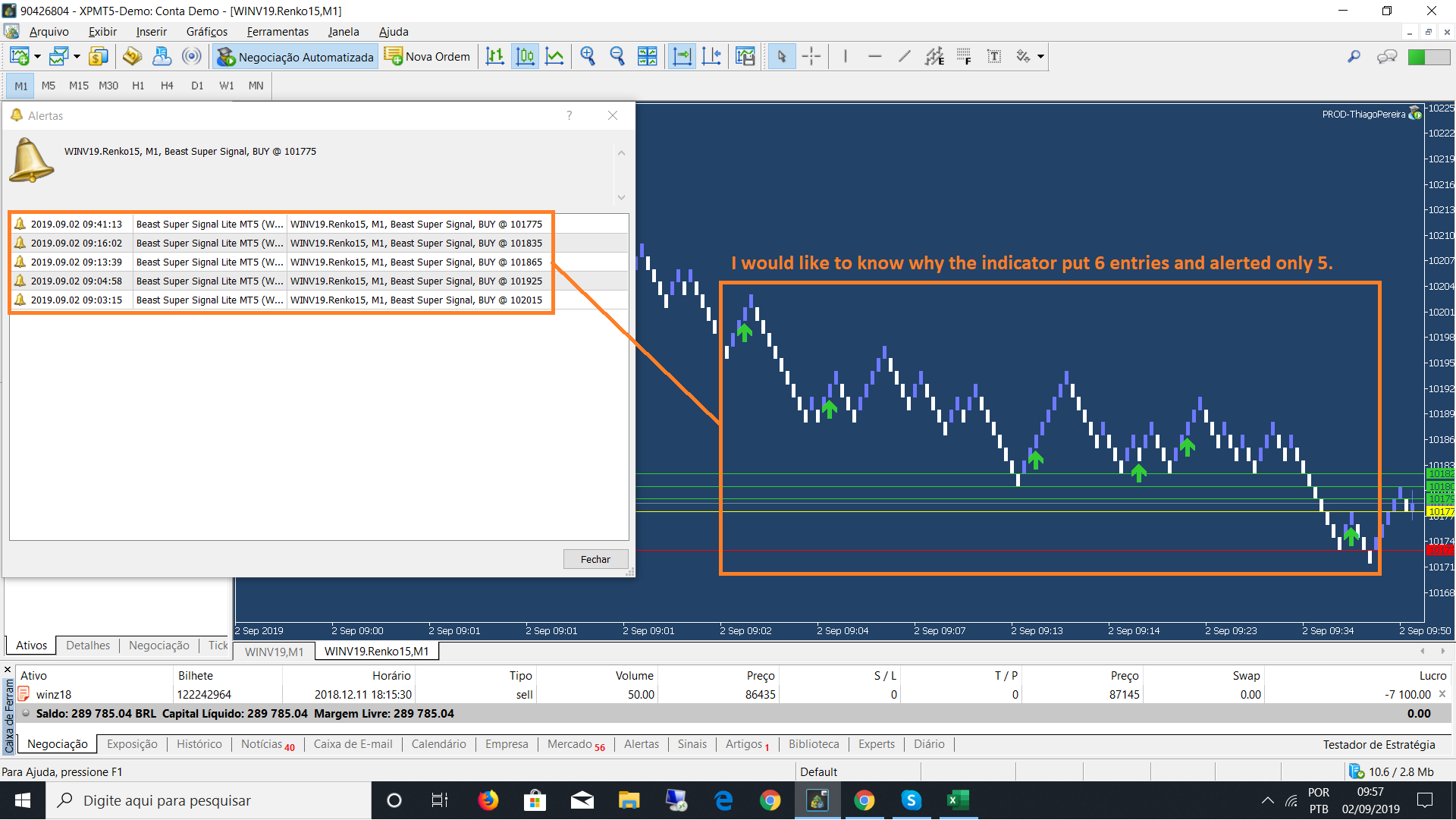Click the alerts message scroll-down arrow
1456x820 pixels.
621,197
